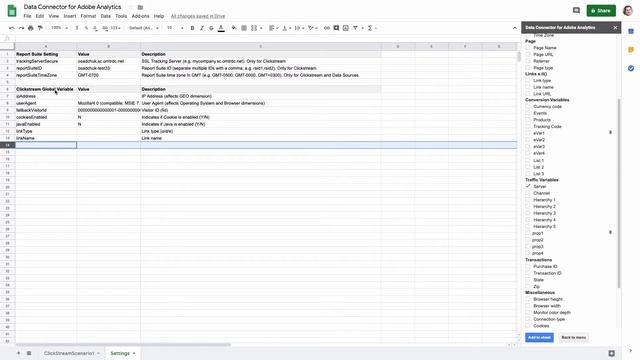The height and width of the screenshot is (360, 640).
Task: Open the horizontal align dropdown
Action: coord(273,28)
